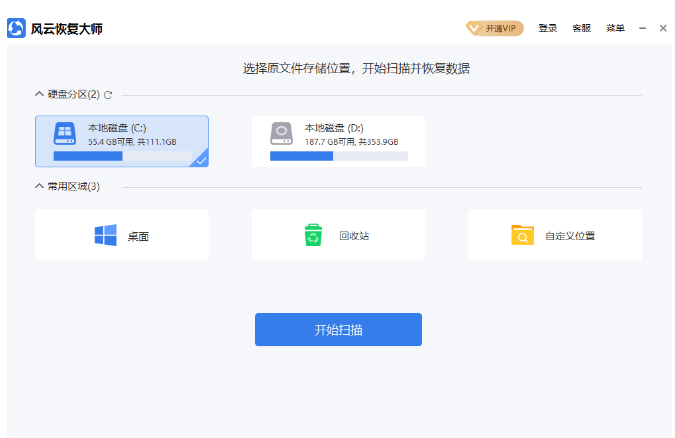Click the Windows 桌面 icon
Image resolution: width=675 pixels, height=438 pixels.
click(105, 235)
